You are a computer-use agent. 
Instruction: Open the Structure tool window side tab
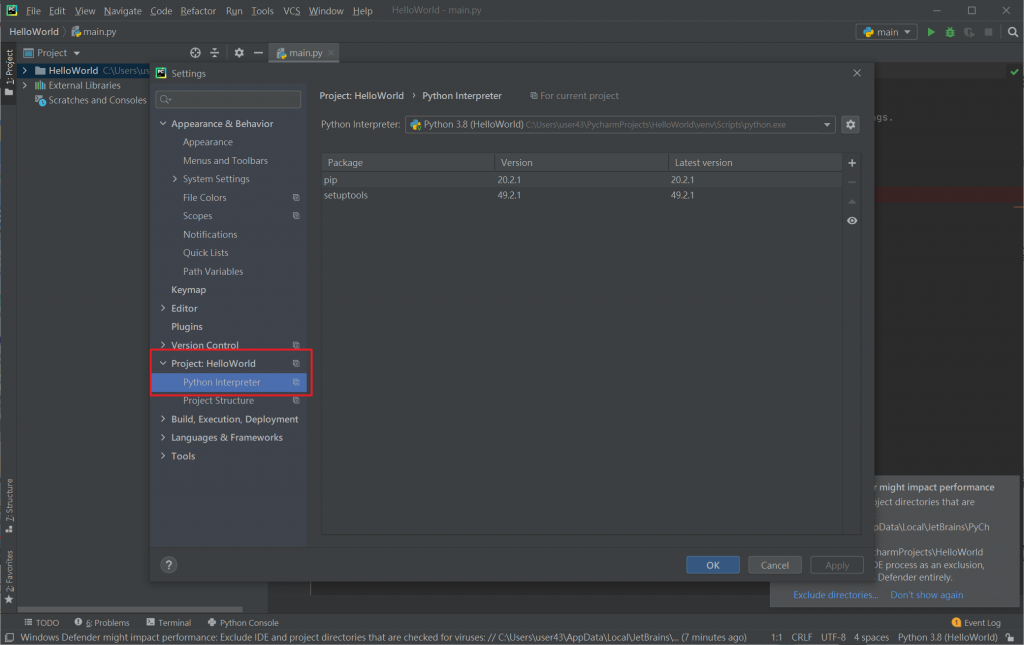9,506
